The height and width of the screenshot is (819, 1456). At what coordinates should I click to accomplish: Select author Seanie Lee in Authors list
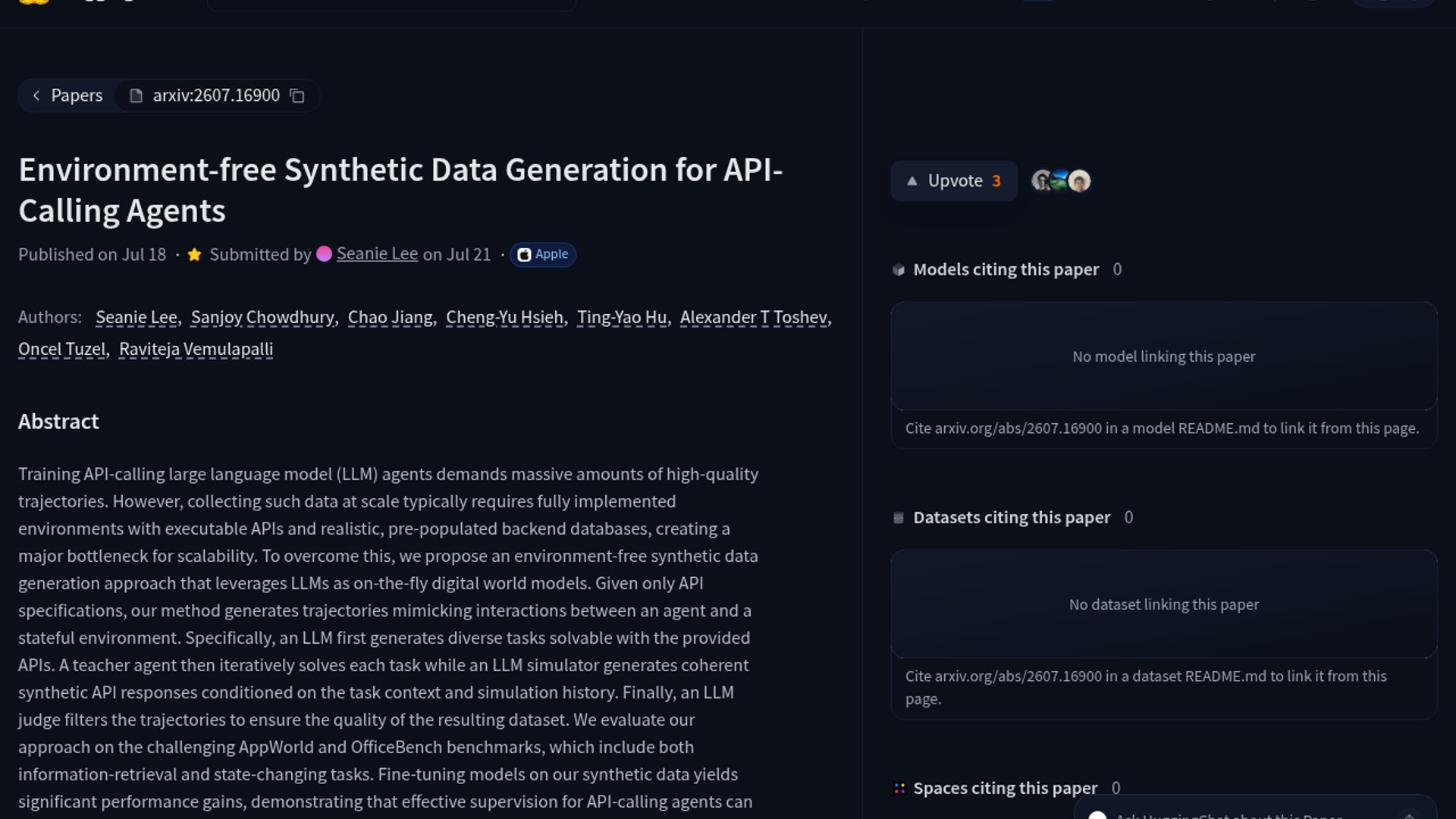[136, 317]
